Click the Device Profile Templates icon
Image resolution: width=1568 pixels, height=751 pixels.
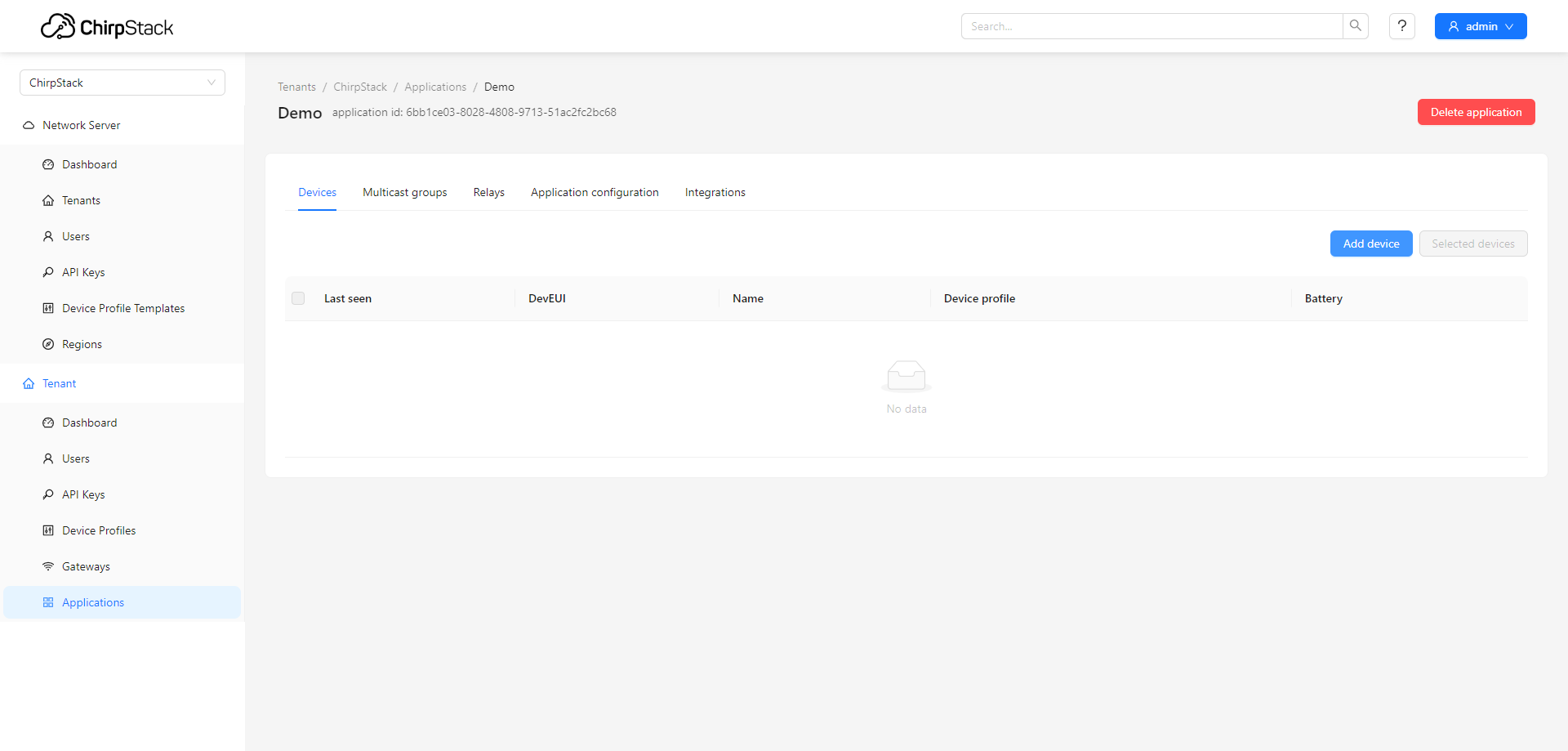(x=48, y=308)
